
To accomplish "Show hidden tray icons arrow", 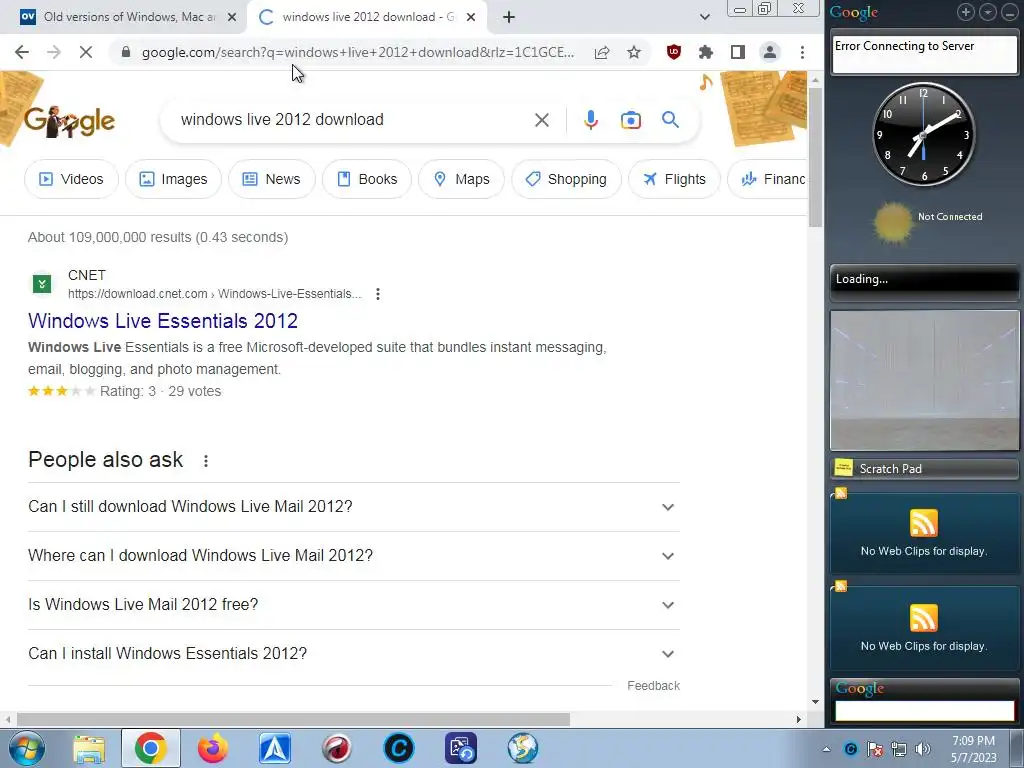I will (x=826, y=749).
